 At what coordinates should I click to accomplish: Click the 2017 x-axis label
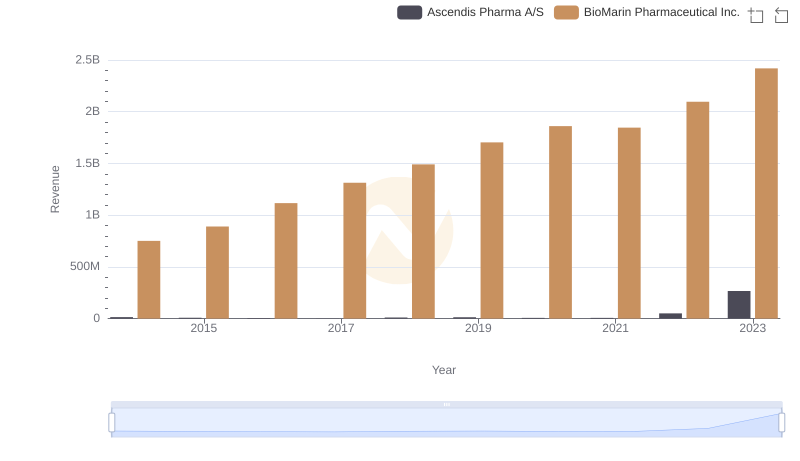[341, 328]
